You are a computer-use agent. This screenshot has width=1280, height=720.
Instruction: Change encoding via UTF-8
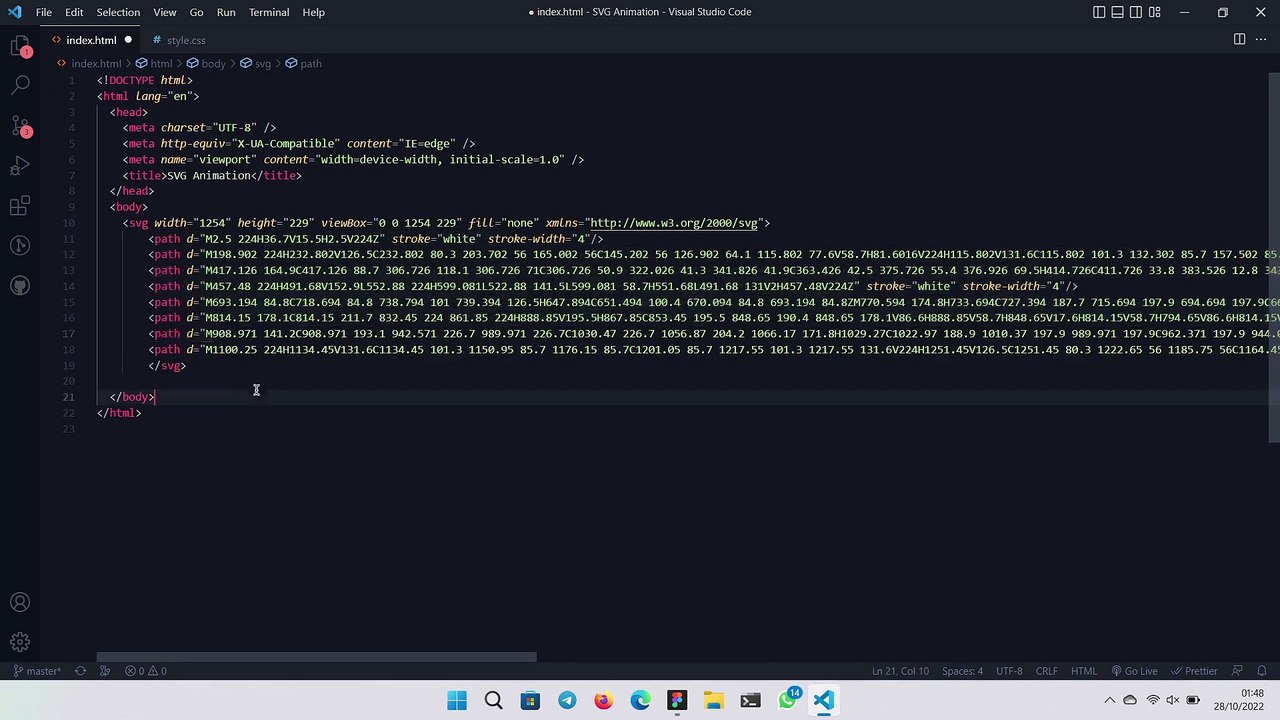[1009, 671]
